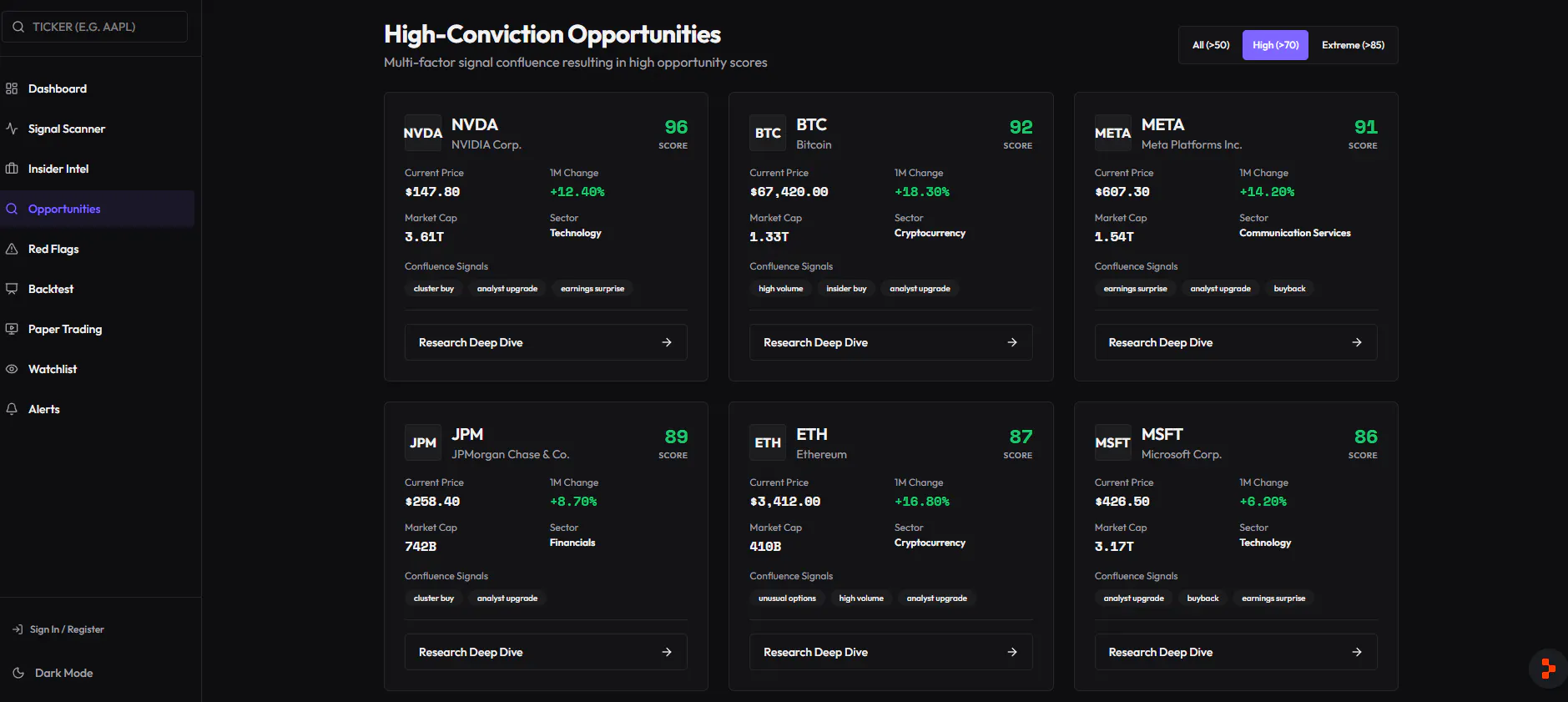Click NVDA cluster buy signal tag
Image resolution: width=1568 pixels, height=702 pixels.
tap(434, 289)
